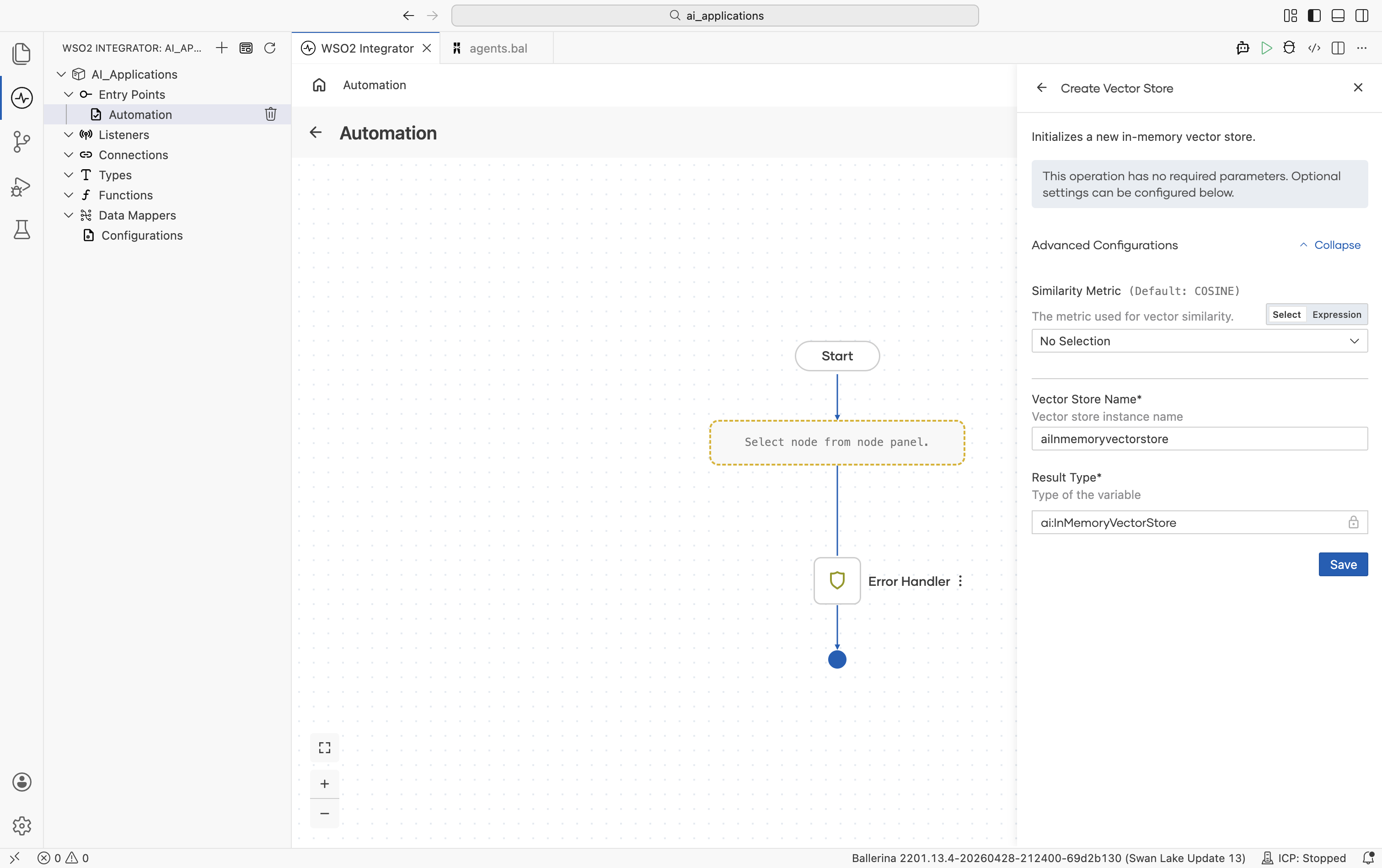The height and width of the screenshot is (868, 1382).
Task: Open the Customize Layout icon
Action: (x=1290, y=16)
